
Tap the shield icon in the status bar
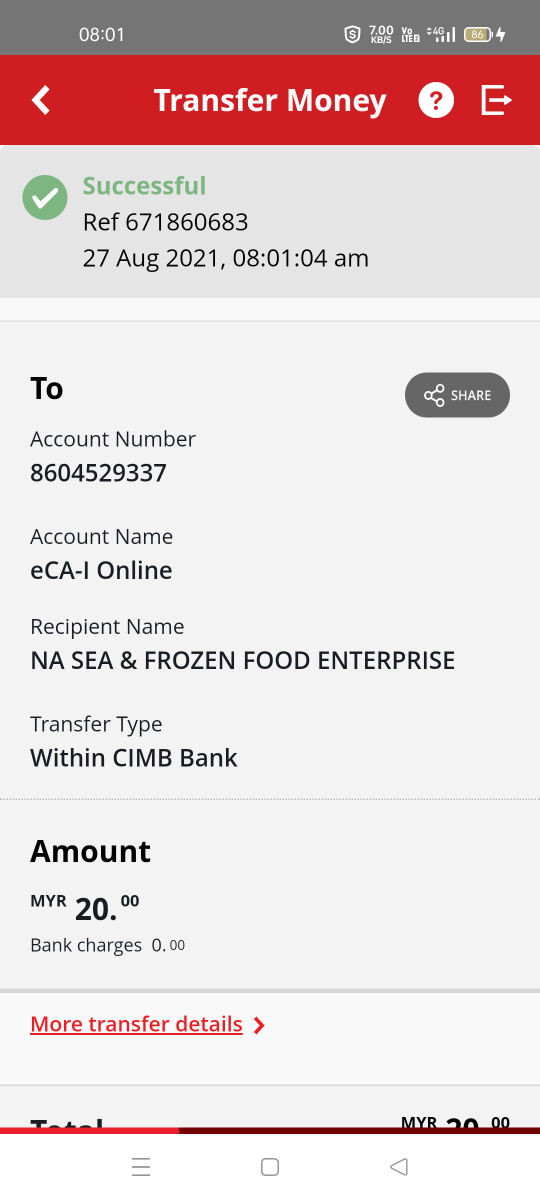point(352,34)
